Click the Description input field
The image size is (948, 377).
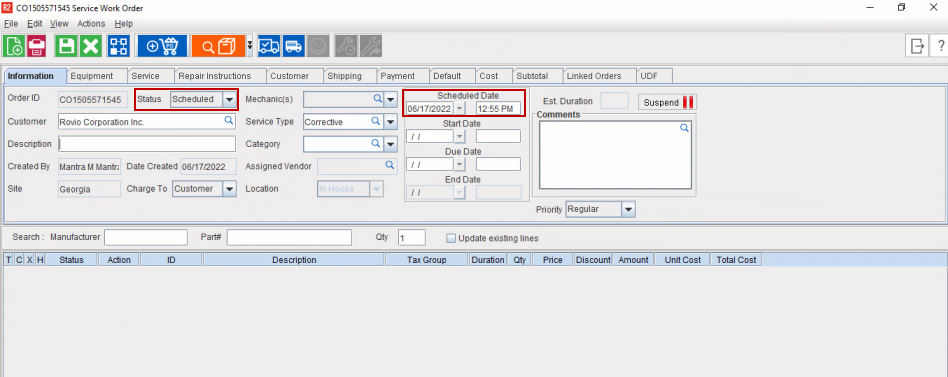click(147, 144)
